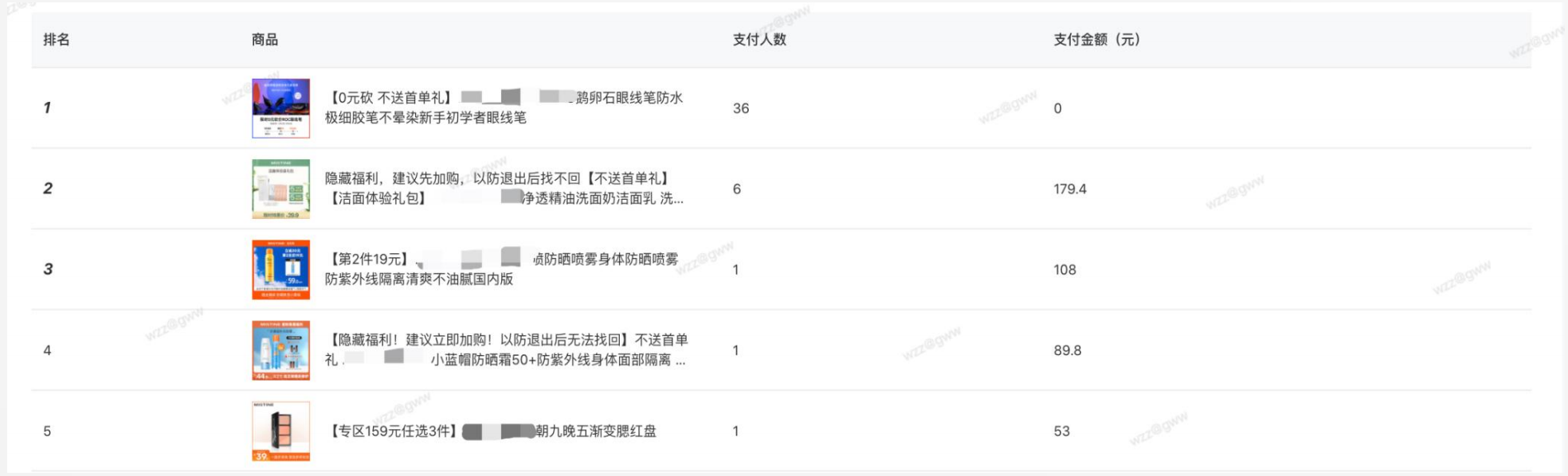Open the blush palette product thumbnail
Viewport: 1568px width, 476px height.
(x=280, y=431)
